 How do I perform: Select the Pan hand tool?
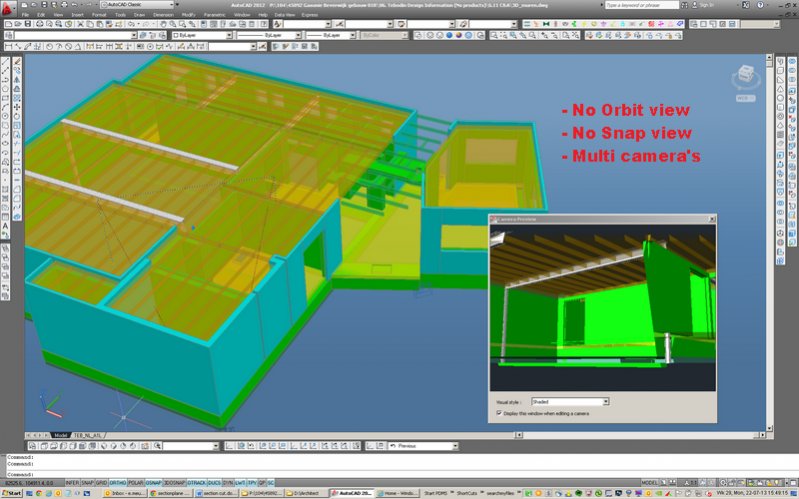pos(163,24)
